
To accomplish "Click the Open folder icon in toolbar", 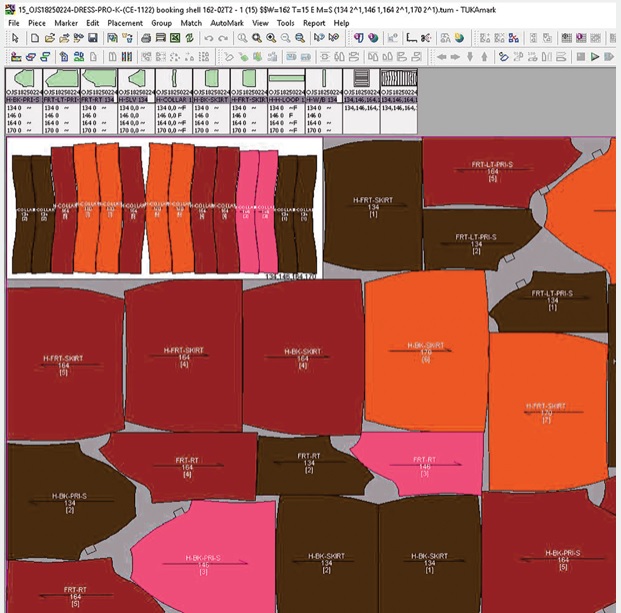I will pos(48,38).
